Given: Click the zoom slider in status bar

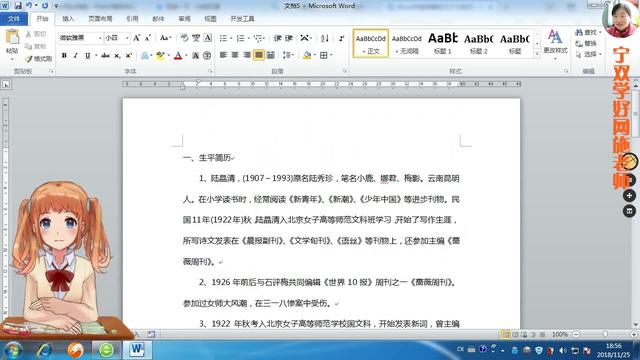Looking at the screenshot, I should (x=605, y=334).
